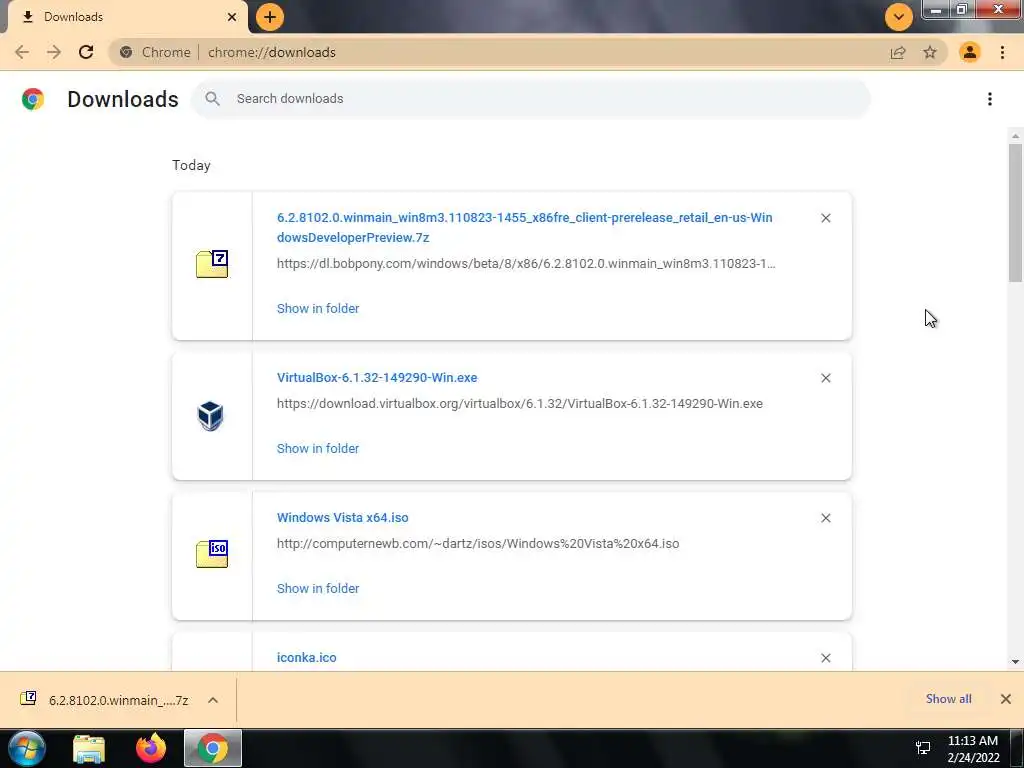Reload the downloads page
Image resolution: width=1024 pixels, height=768 pixels.
point(86,52)
